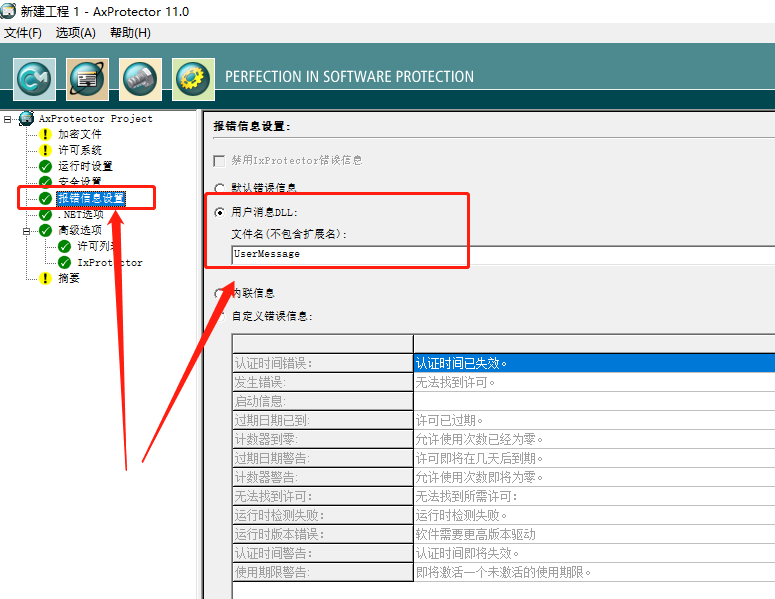Select 加密文件 in the project tree
This screenshot has width=775, height=599.
point(80,134)
